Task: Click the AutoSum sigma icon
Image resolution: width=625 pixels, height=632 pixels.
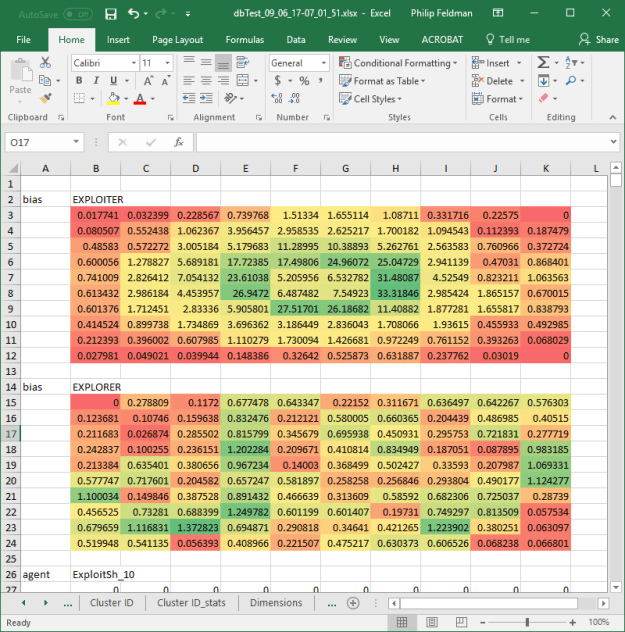Action: coord(542,62)
